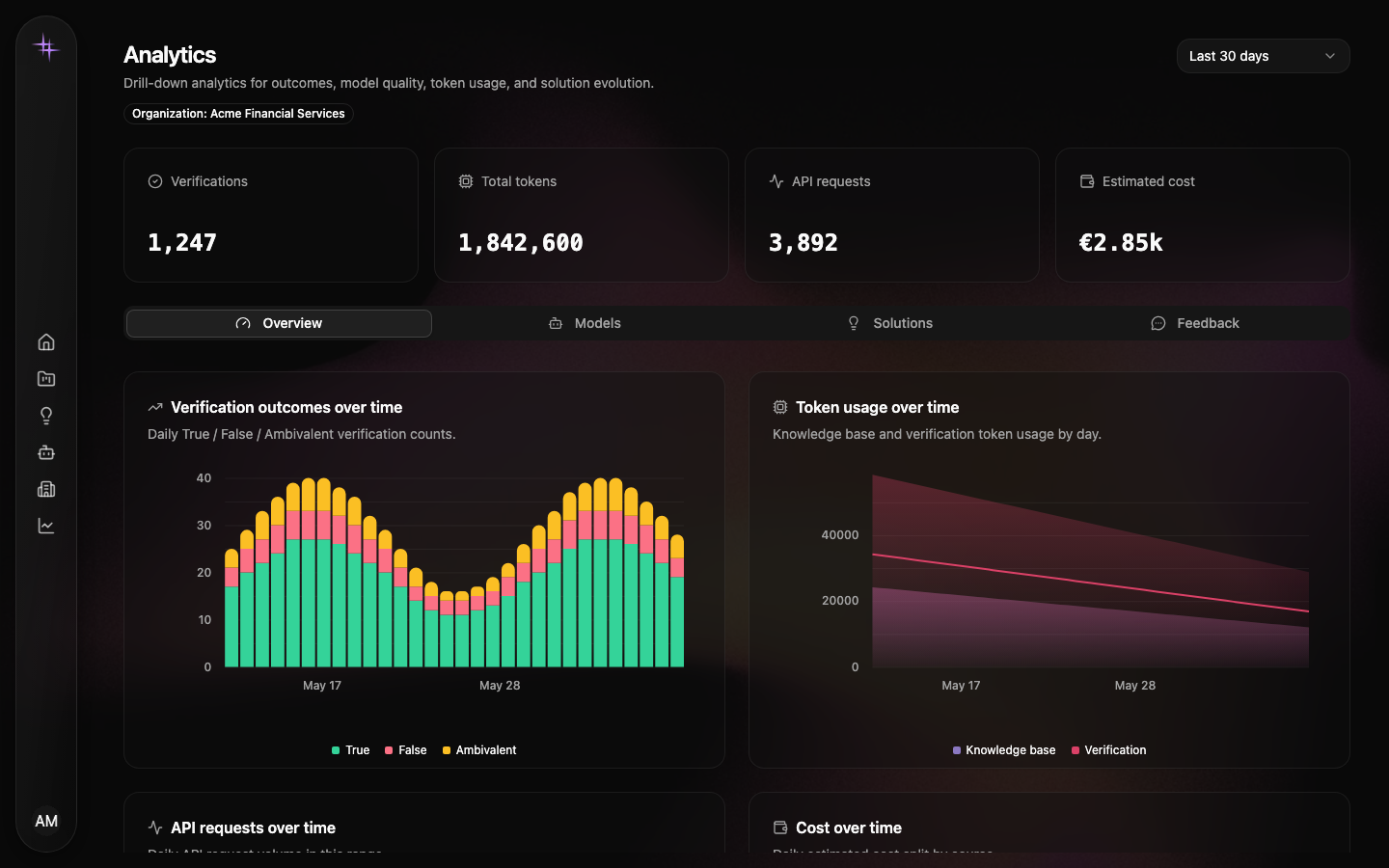Click the Cost over time title

[849, 827]
